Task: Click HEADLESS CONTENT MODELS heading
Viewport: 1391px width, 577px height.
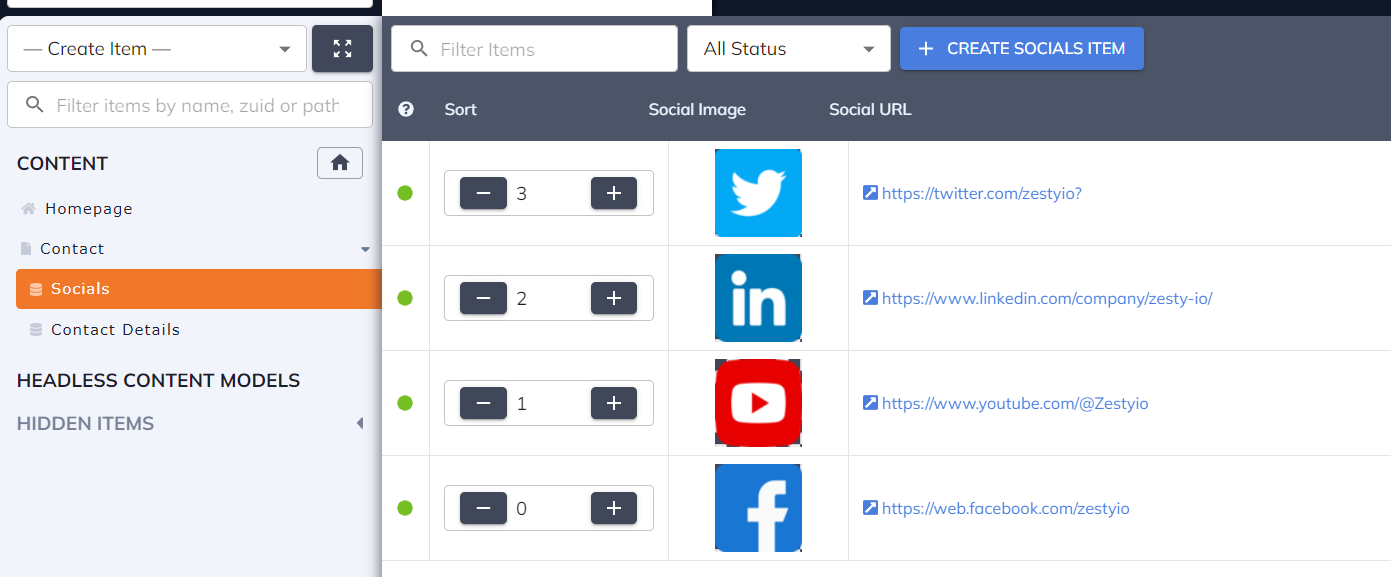Action: click(159, 380)
